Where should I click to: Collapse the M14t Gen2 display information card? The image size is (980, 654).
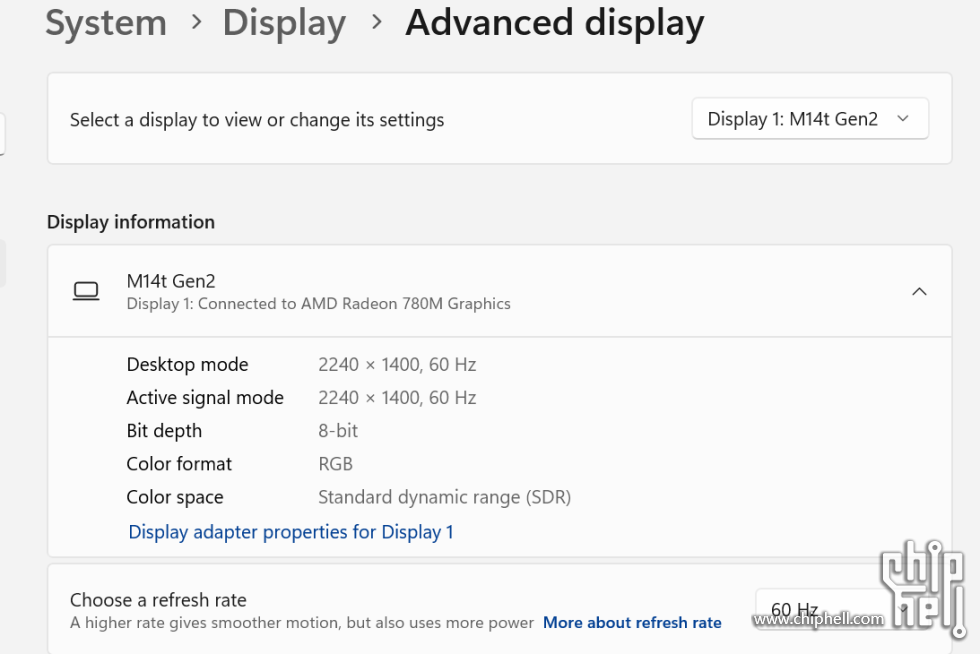tap(919, 291)
